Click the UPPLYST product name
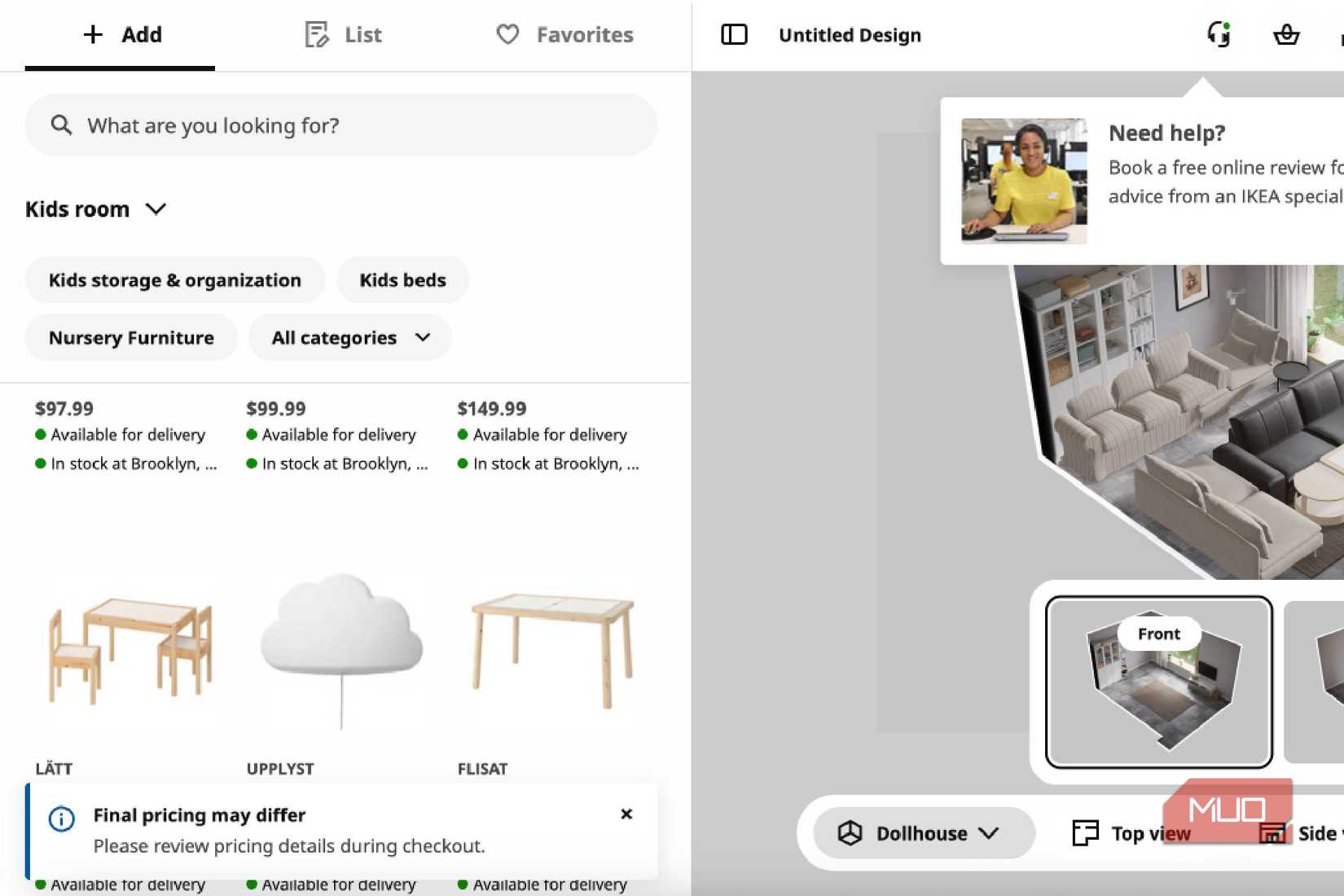 pyautogui.click(x=280, y=769)
